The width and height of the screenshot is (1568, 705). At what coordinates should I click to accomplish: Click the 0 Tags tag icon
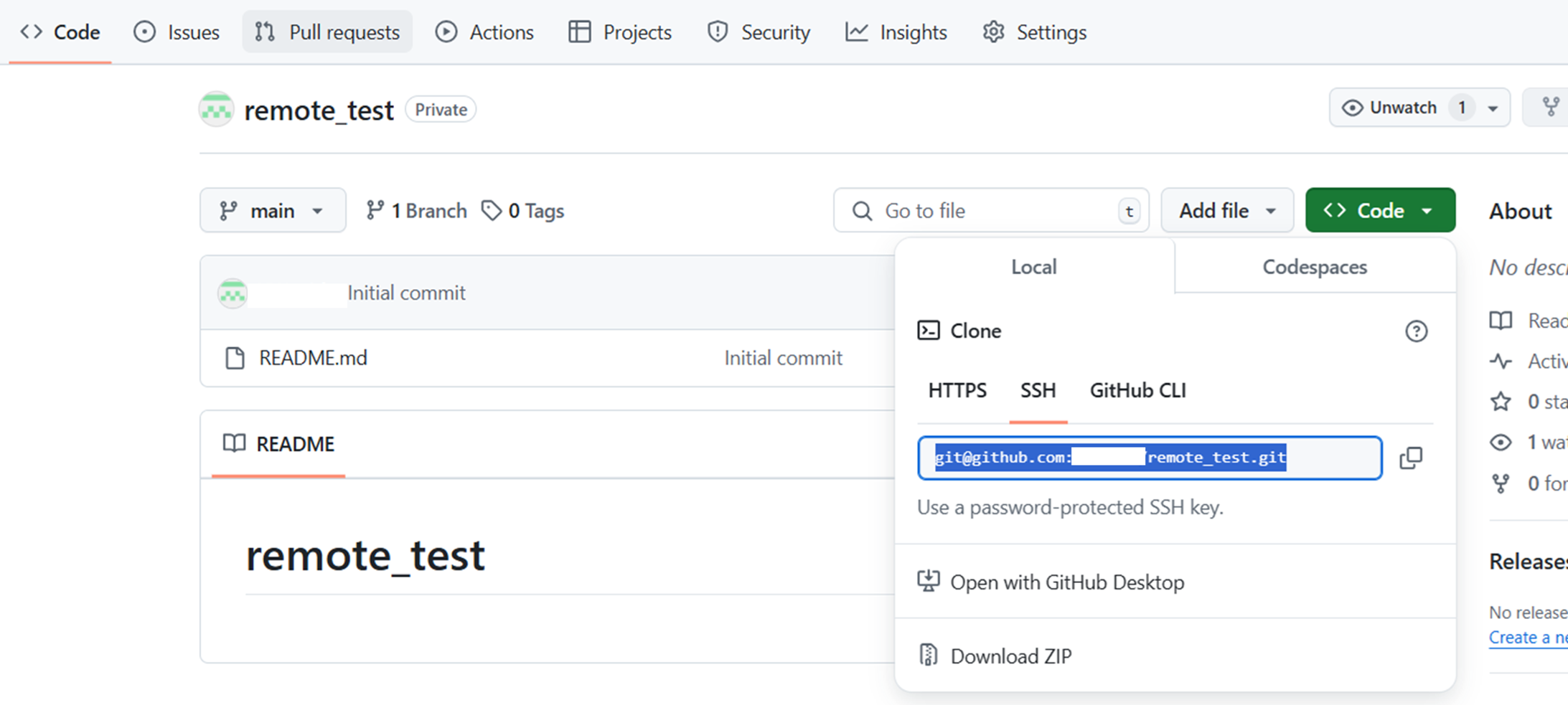tap(491, 211)
